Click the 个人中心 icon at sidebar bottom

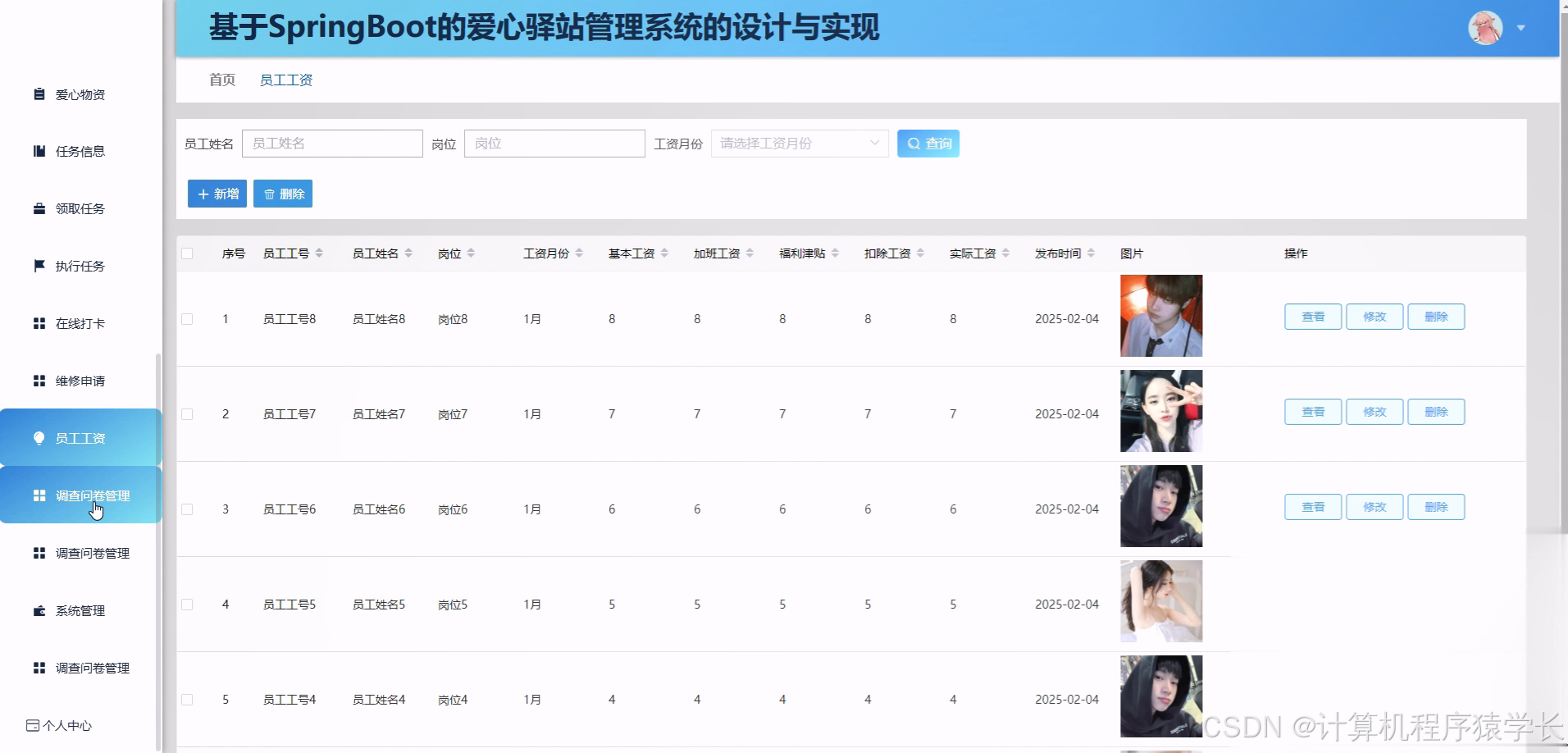pos(33,725)
